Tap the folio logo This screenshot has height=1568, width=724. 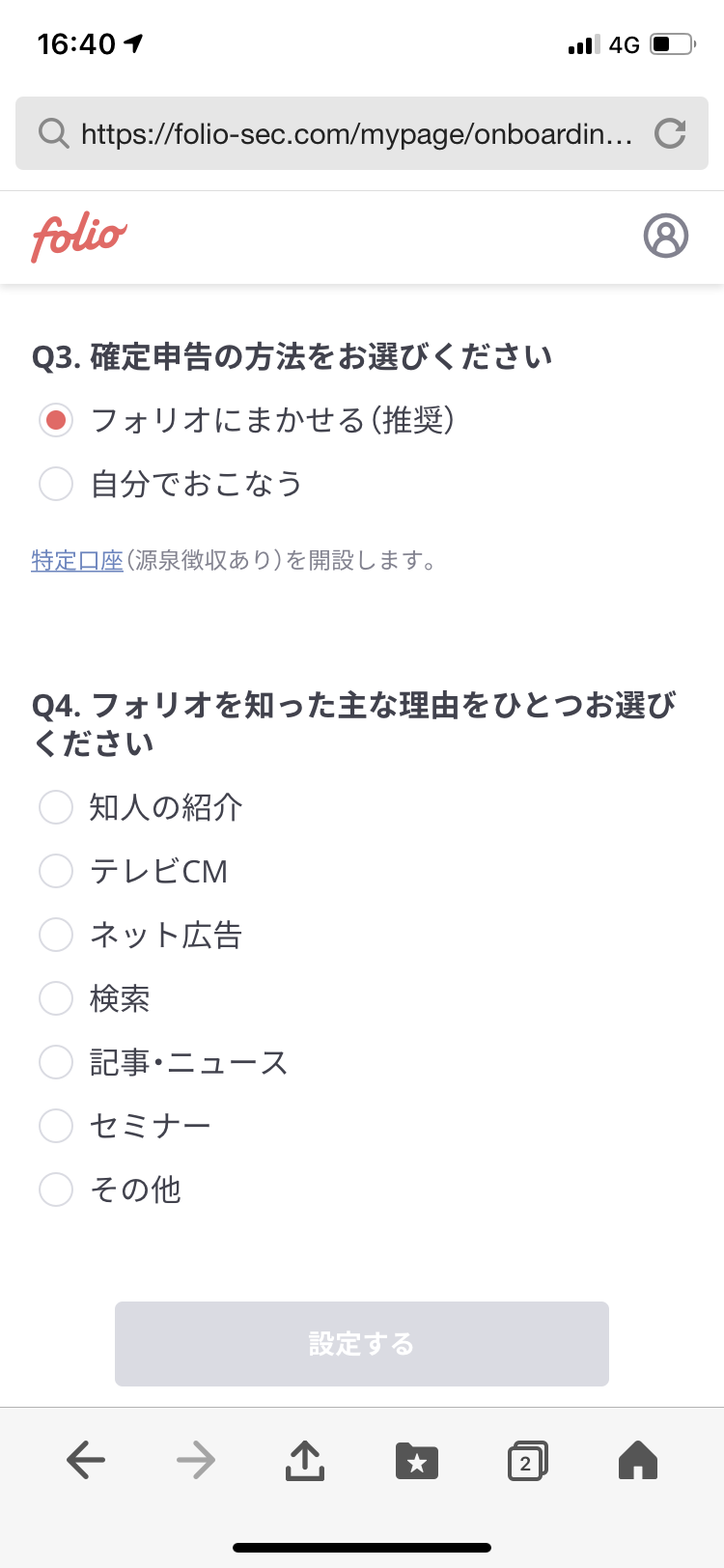coord(79,237)
